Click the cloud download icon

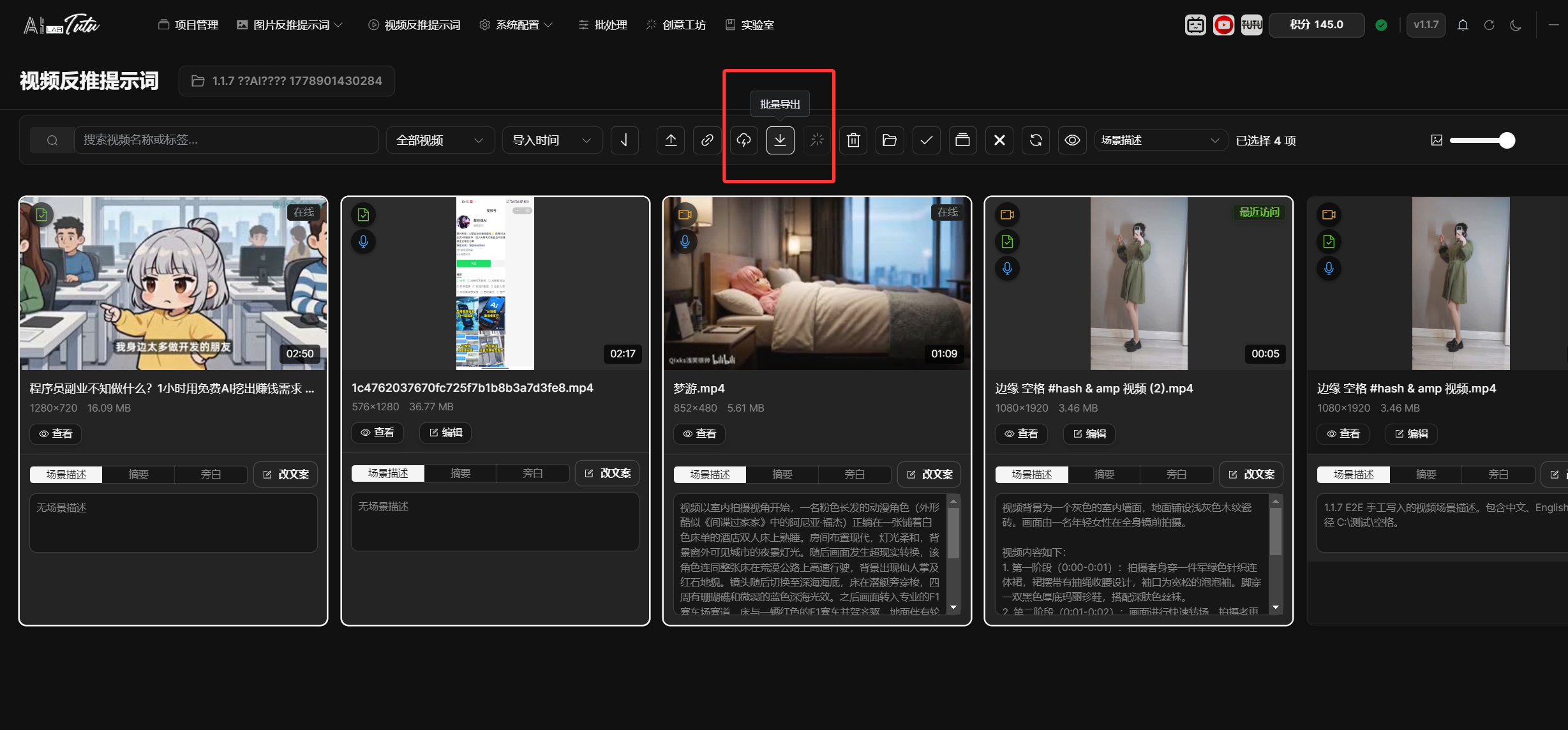pos(743,140)
